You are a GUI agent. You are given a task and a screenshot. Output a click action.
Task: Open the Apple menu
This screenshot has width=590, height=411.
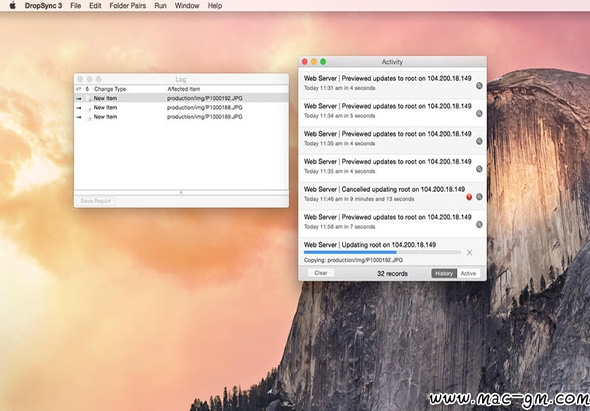pyautogui.click(x=12, y=6)
